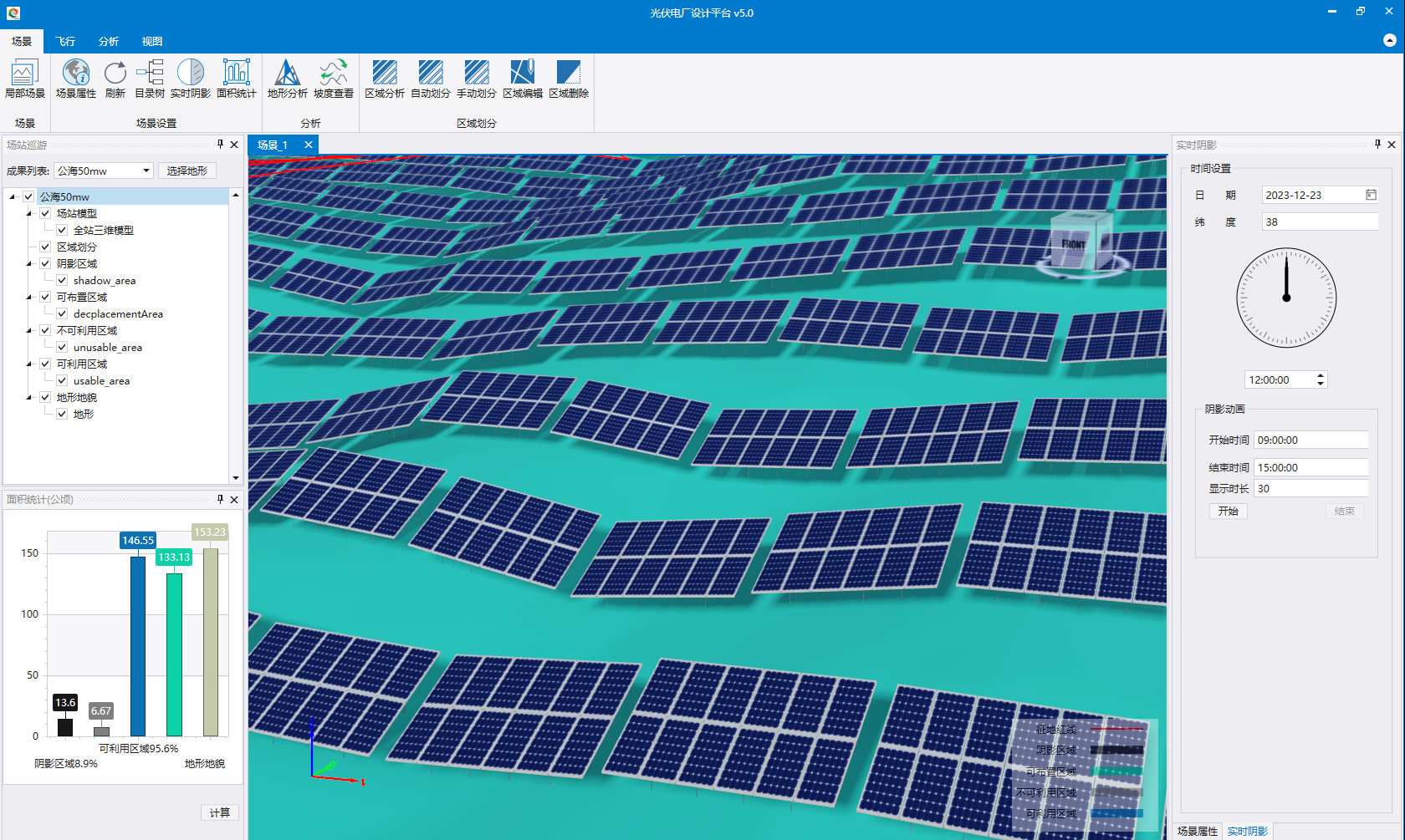The width and height of the screenshot is (1405, 840).
Task: Open the 成果列表 dropdown
Action: [x=146, y=171]
